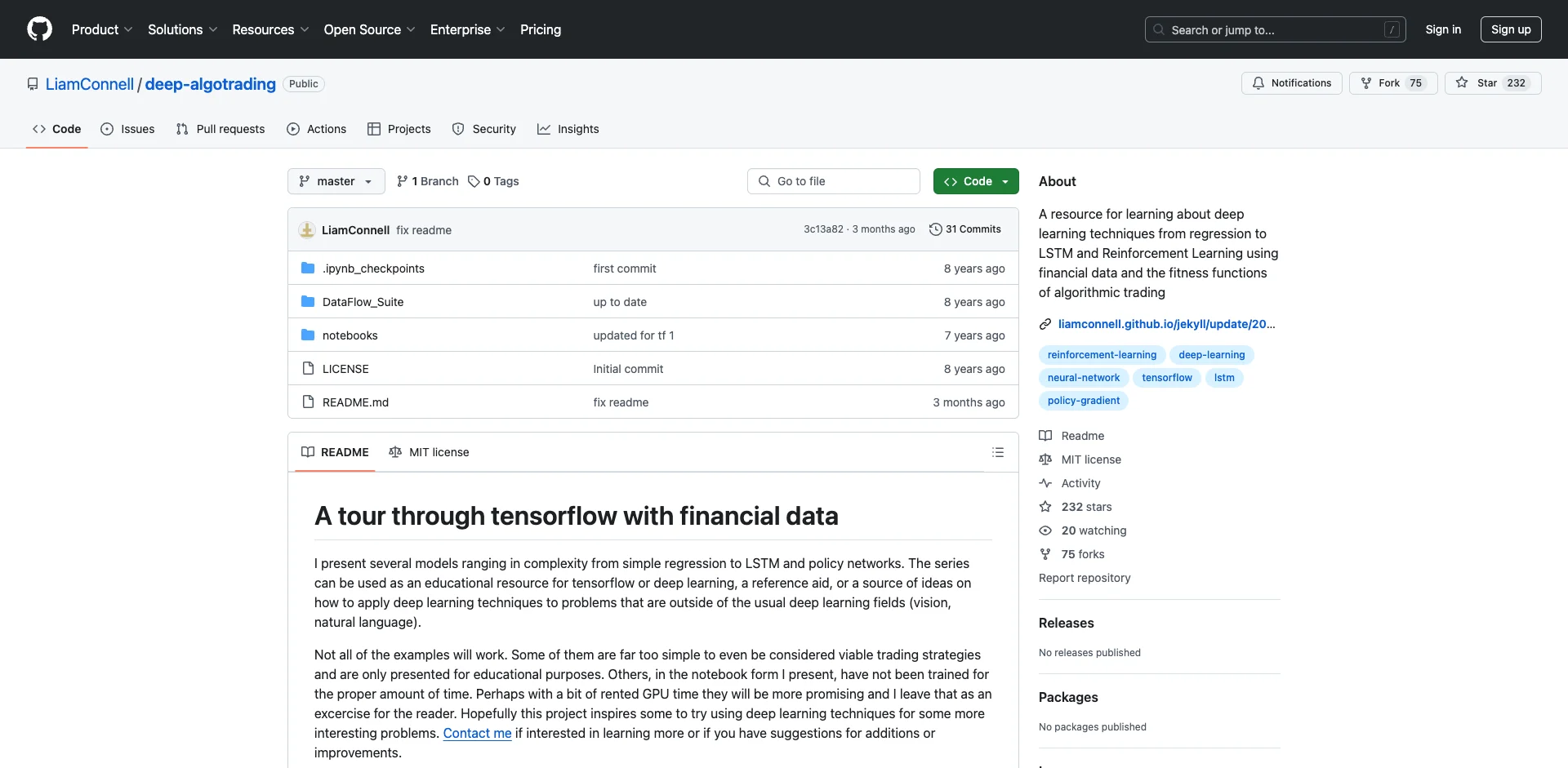Click the DataFlow_Suite folder icon
Image resolution: width=1568 pixels, height=768 pixels.
(308, 302)
